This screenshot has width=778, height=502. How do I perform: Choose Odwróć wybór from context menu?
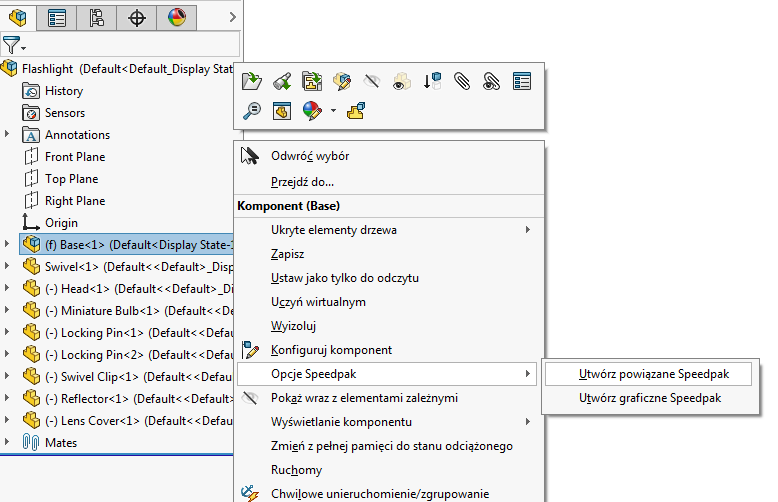coord(310,156)
